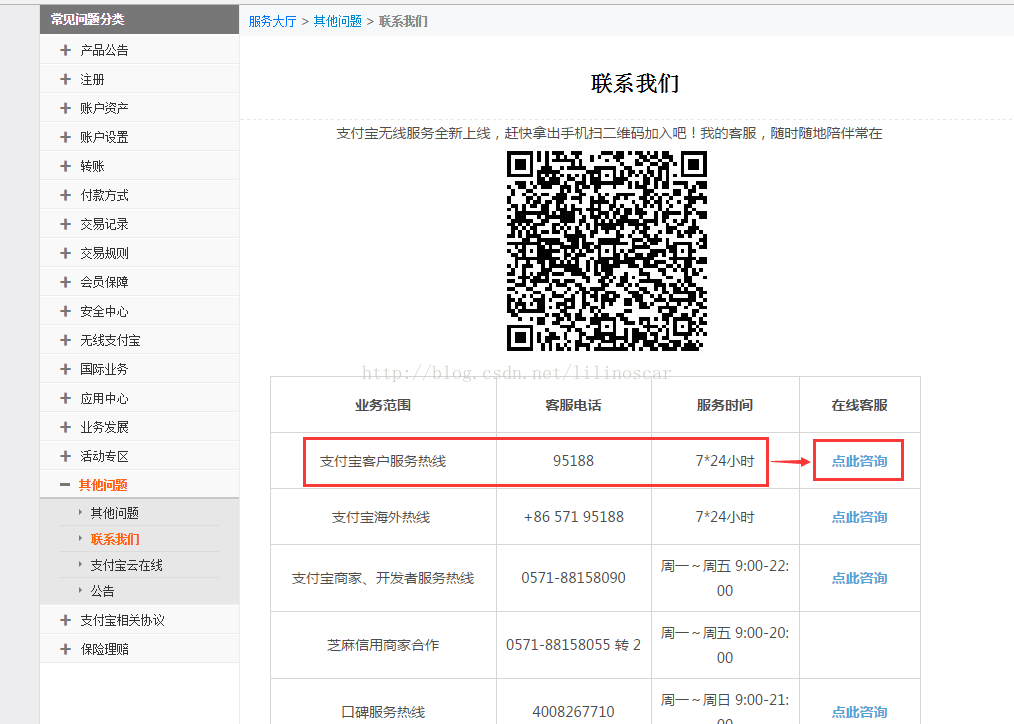This screenshot has width=1014, height=724.
Task: Open the 安全中心 sidebar category
Action: 104,311
